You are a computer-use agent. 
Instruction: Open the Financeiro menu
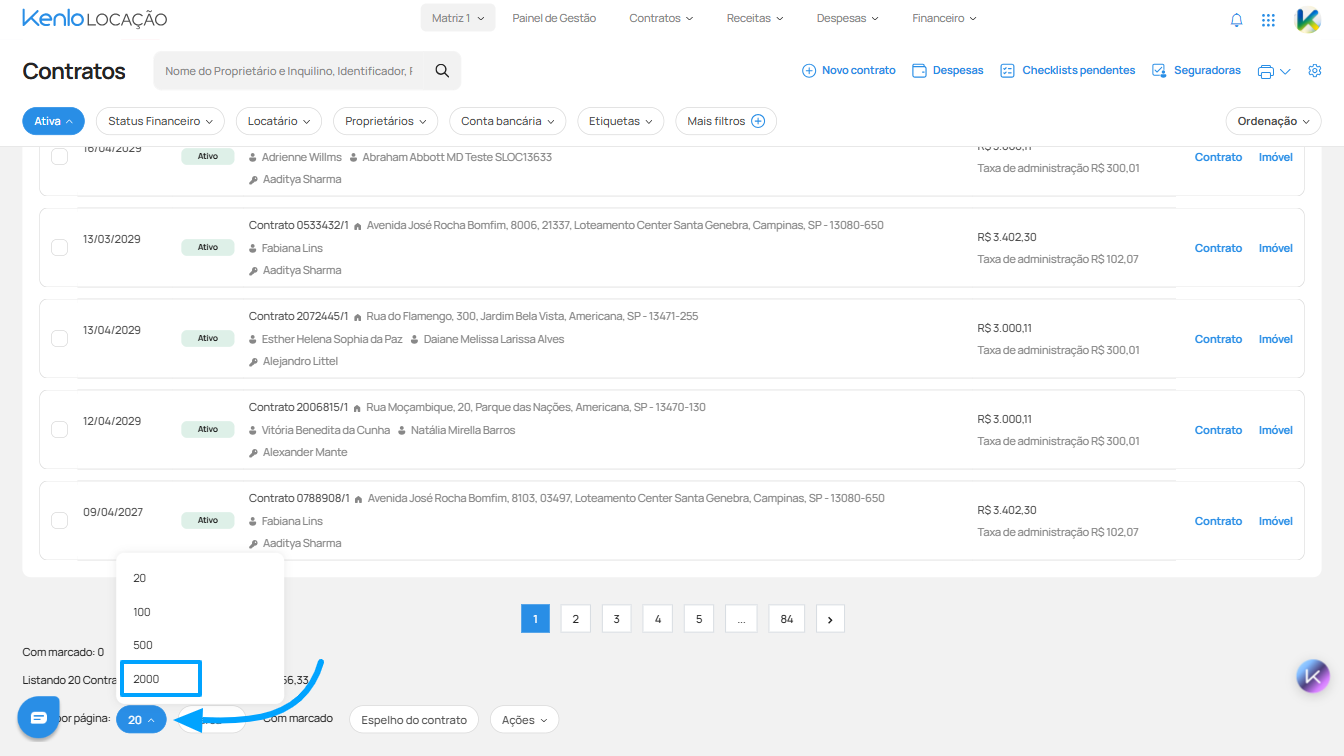[x=944, y=18]
